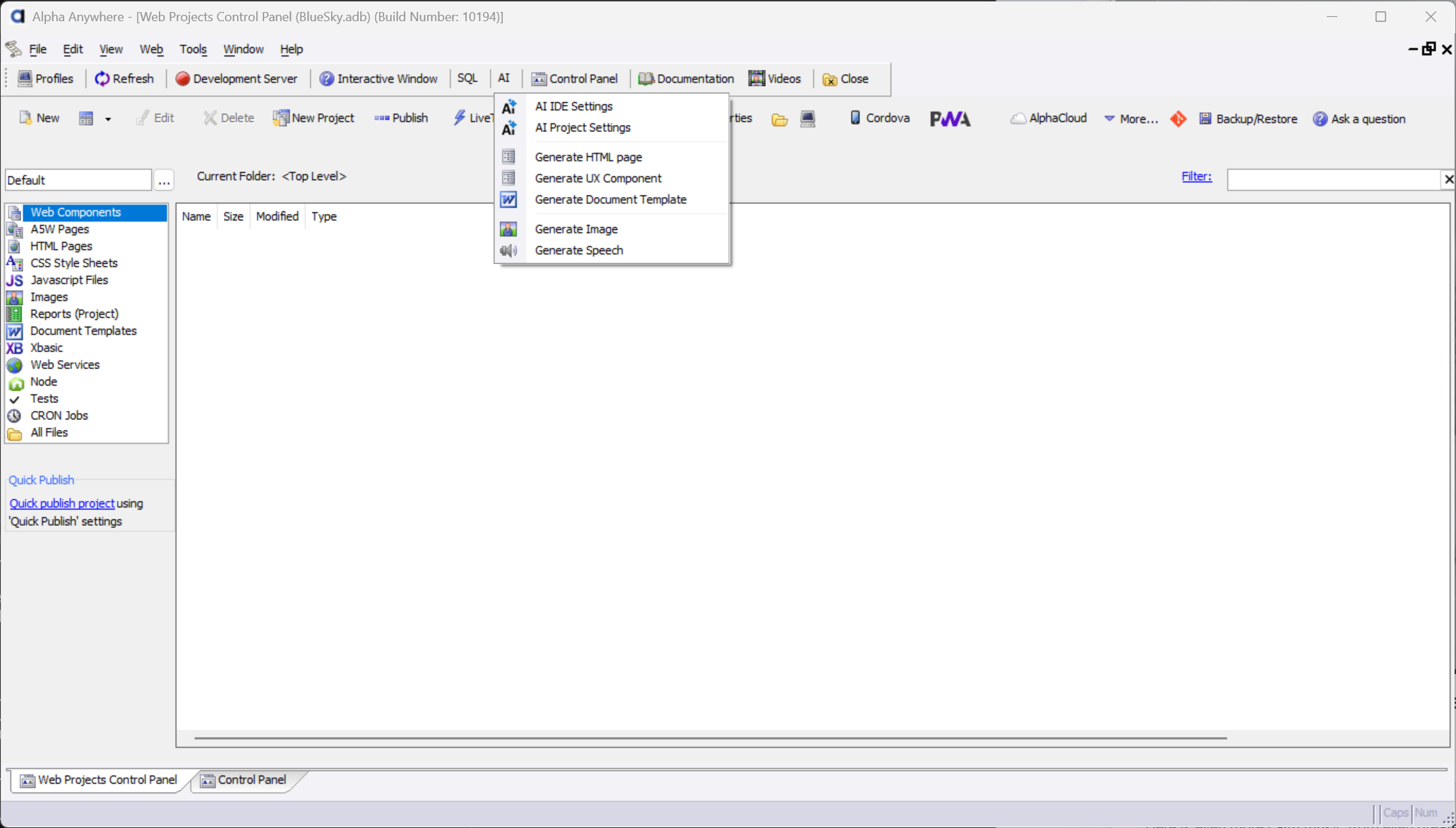Click the horizontal scrollbar in file list
Image resolution: width=1456 pixels, height=828 pixels.
point(710,738)
